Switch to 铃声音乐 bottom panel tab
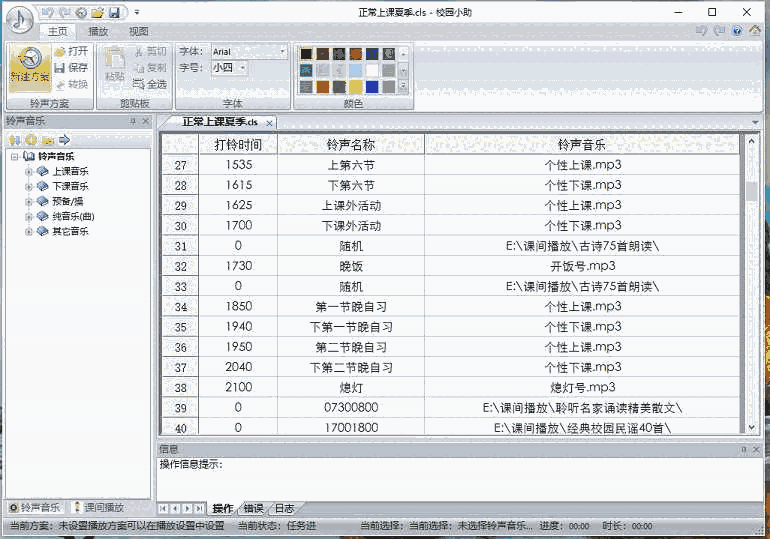Image resolution: width=770 pixels, height=539 pixels. coord(35,508)
